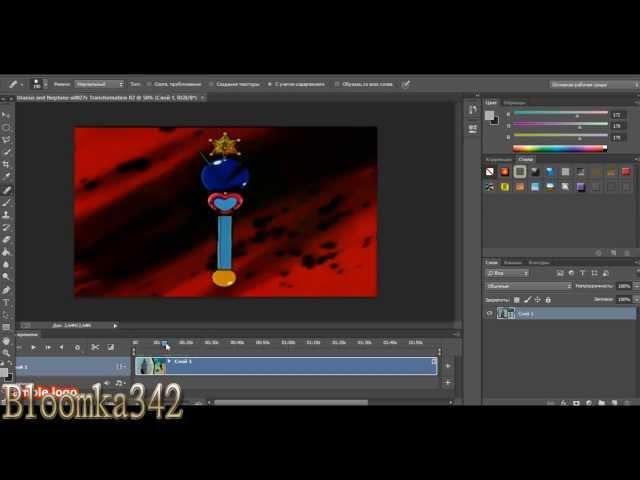
Task: Switch to the Styles tab
Action: coord(526,159)
